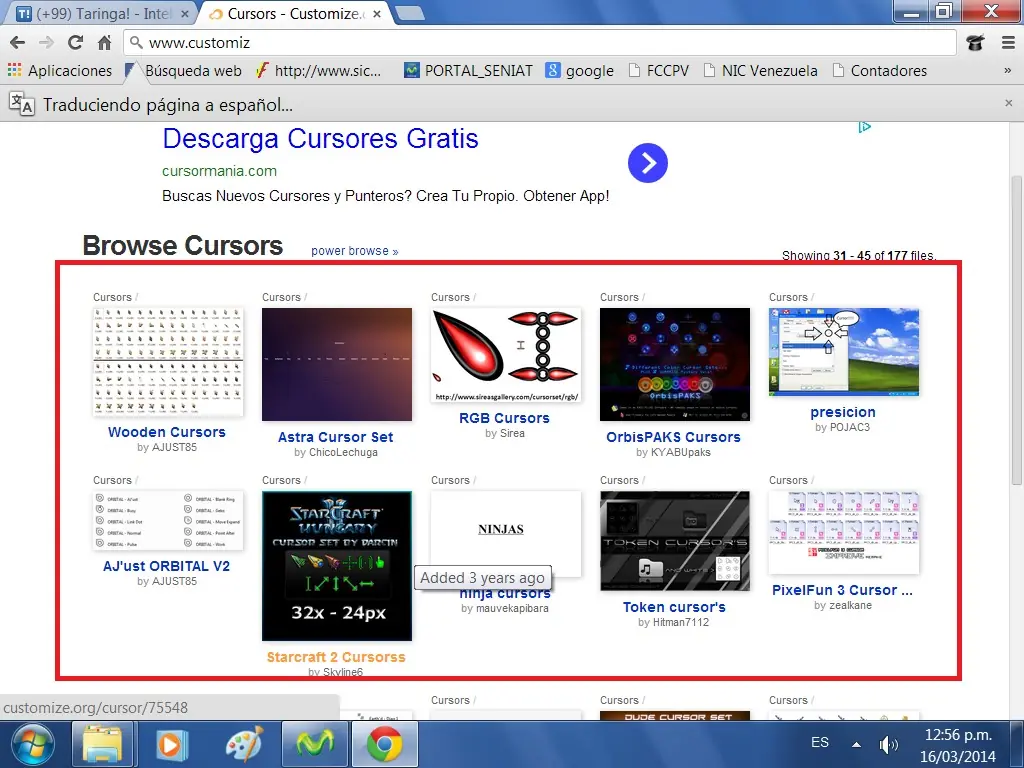The image size is (1024, 768).
Task: Click the Chrome taskbar icon
Action: coord(385,744)
